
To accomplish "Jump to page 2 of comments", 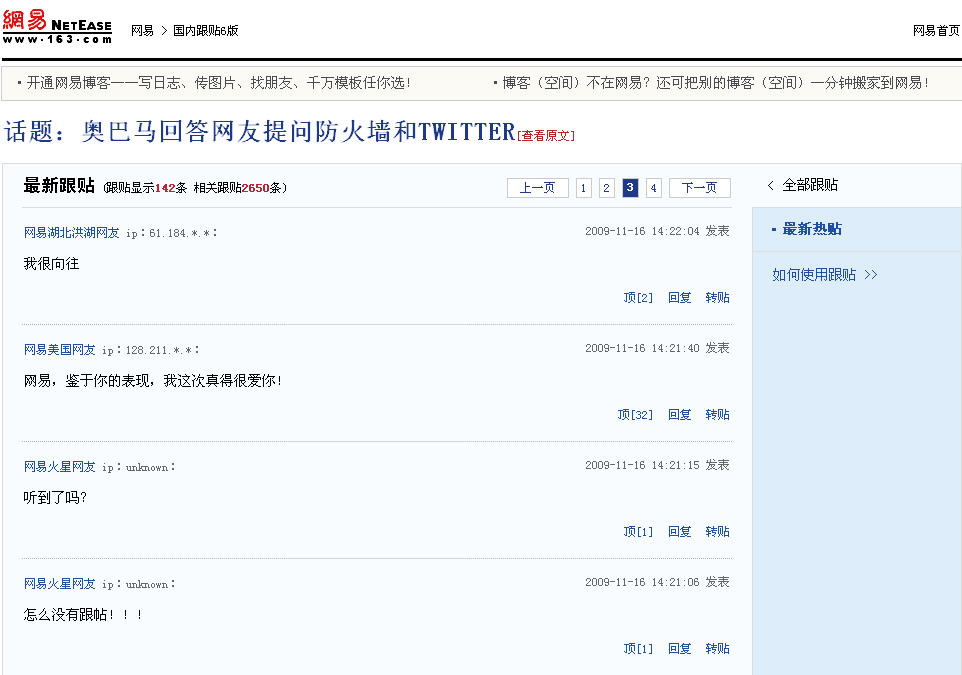I will [x=607, y=188].
